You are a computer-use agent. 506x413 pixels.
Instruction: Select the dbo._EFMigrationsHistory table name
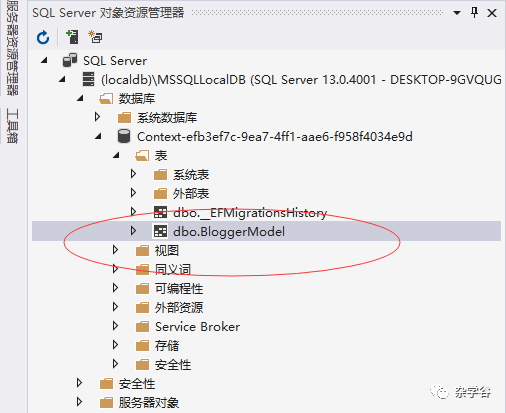point(250,213)
